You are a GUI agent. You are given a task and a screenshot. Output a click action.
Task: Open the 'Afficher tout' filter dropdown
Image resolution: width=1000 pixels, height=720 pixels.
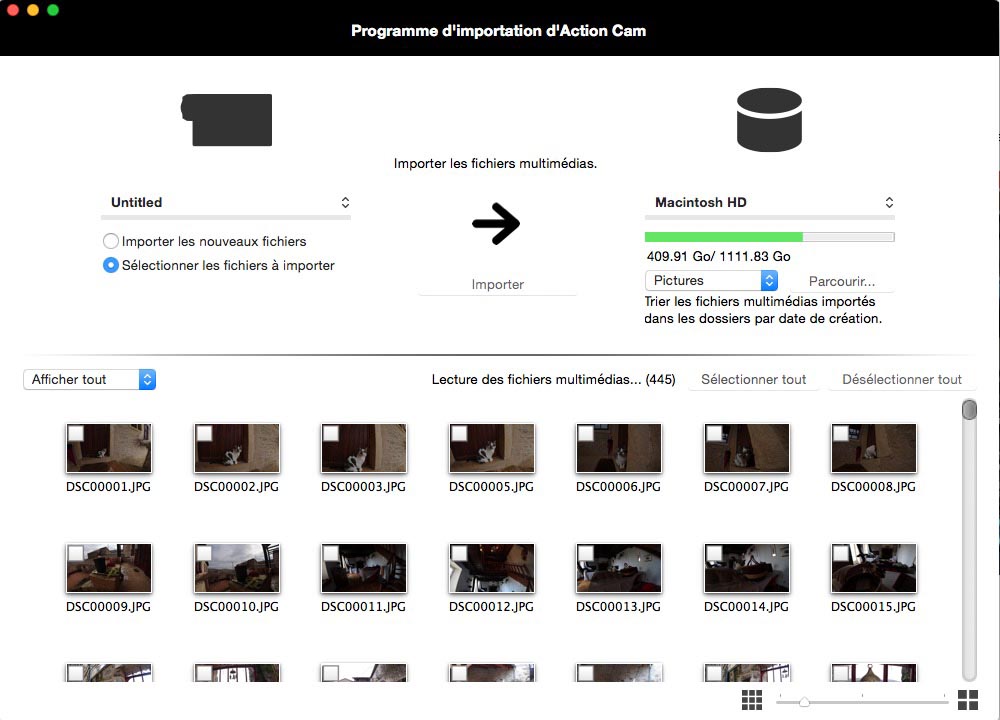coord(90,379)
